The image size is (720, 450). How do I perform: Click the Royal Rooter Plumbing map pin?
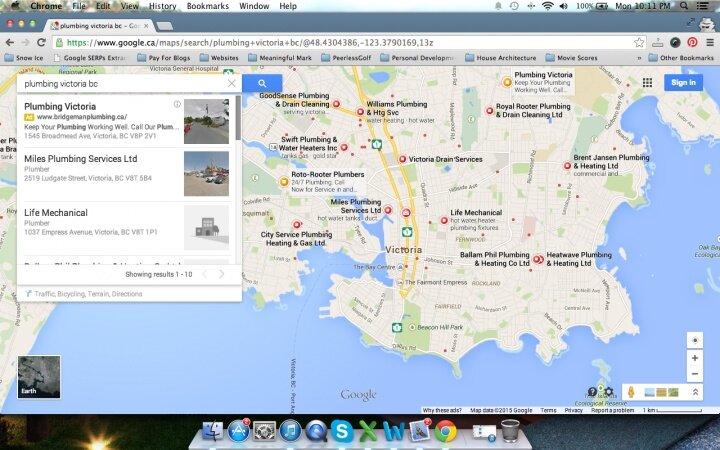click(490, 111)
